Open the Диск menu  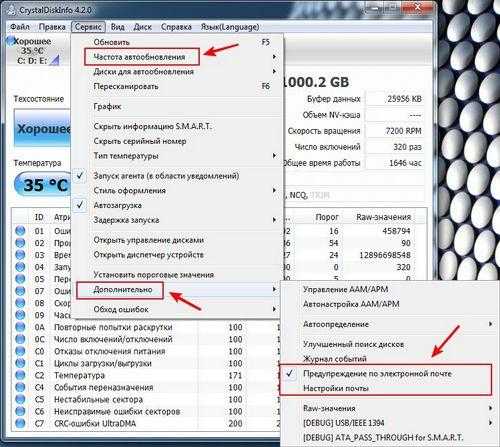click(x=143, y=27)
